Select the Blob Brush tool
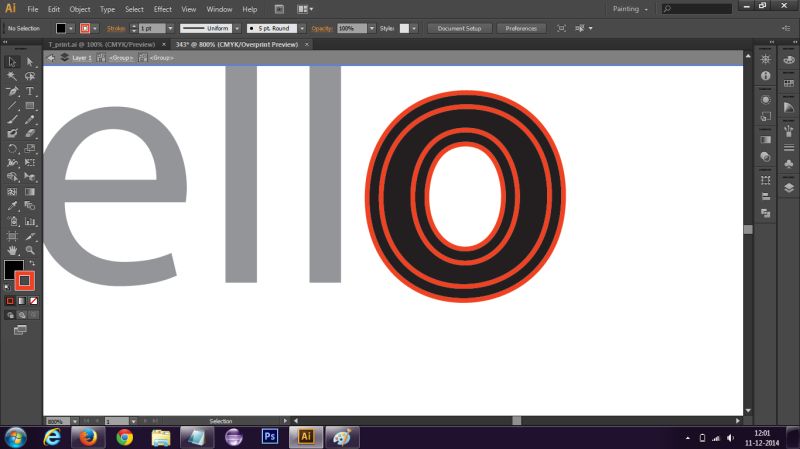Screen dimensions: 800x449 point(12,134)
